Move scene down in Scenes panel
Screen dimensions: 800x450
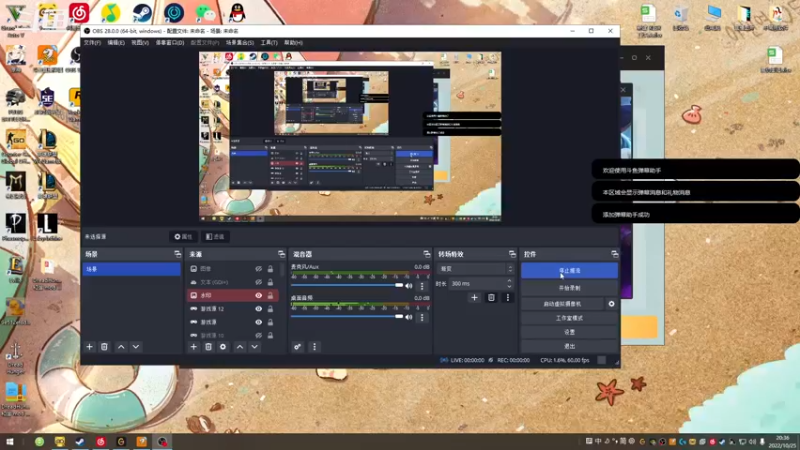coord(136,347)
